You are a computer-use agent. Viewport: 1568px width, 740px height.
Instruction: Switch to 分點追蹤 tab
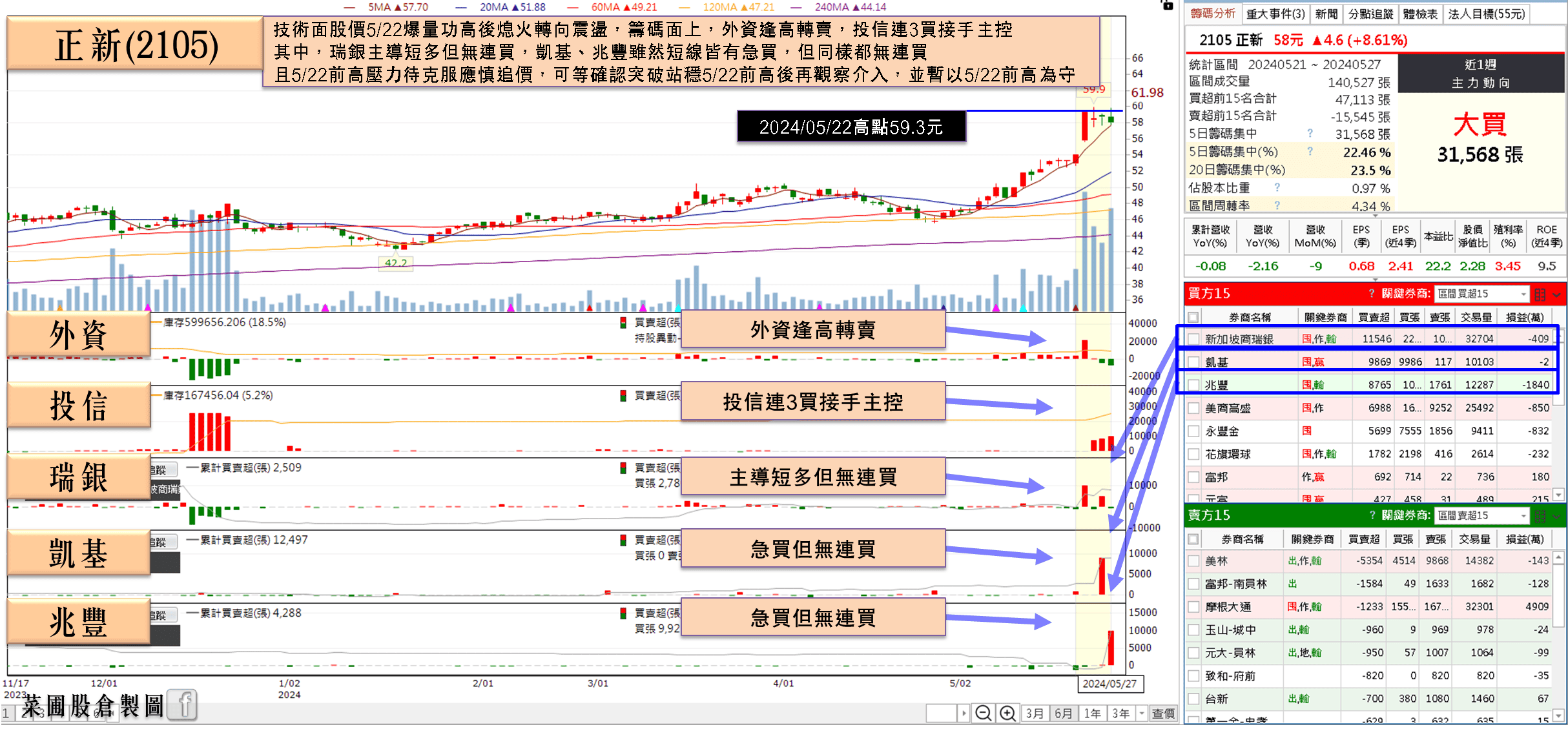tap(1370, 14)
